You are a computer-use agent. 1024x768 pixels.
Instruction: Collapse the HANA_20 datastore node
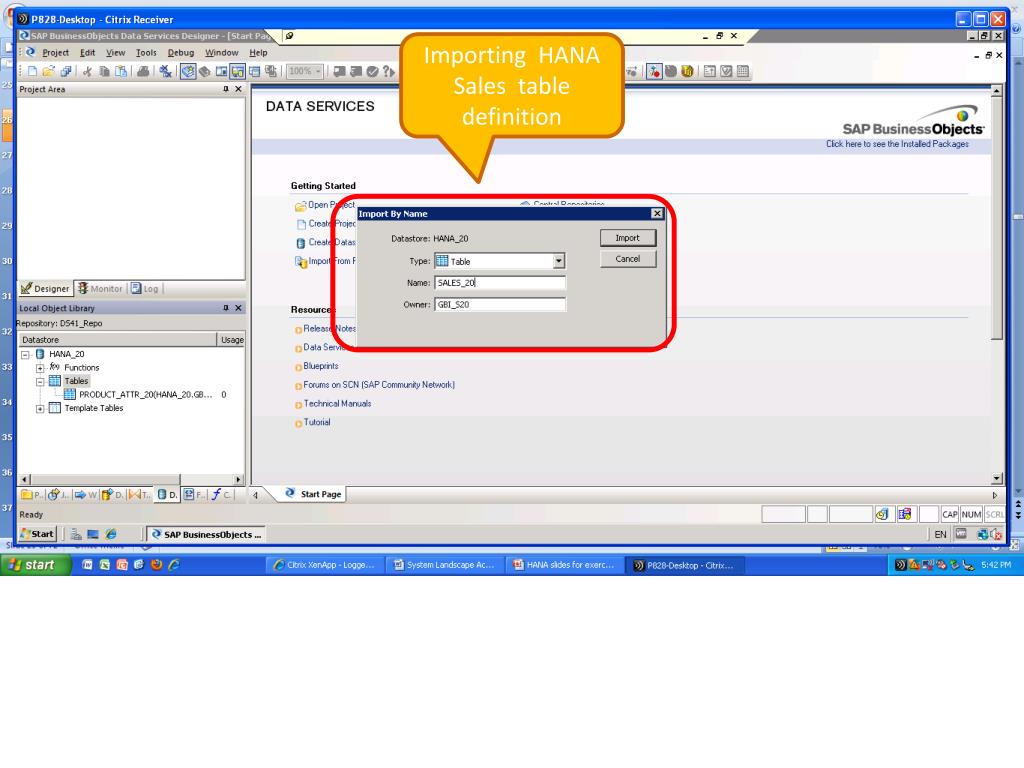point(25,355)
